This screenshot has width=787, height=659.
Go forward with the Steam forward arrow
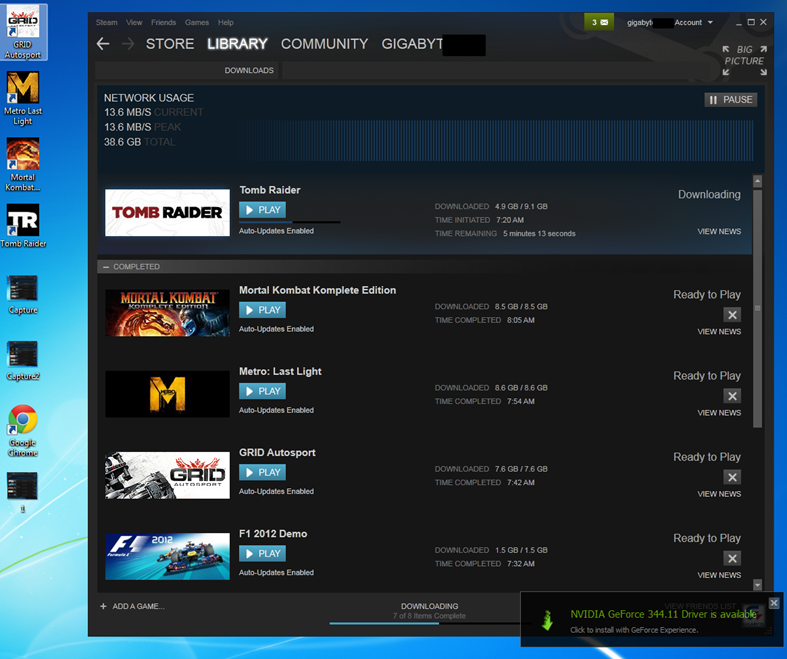point(128,44)
